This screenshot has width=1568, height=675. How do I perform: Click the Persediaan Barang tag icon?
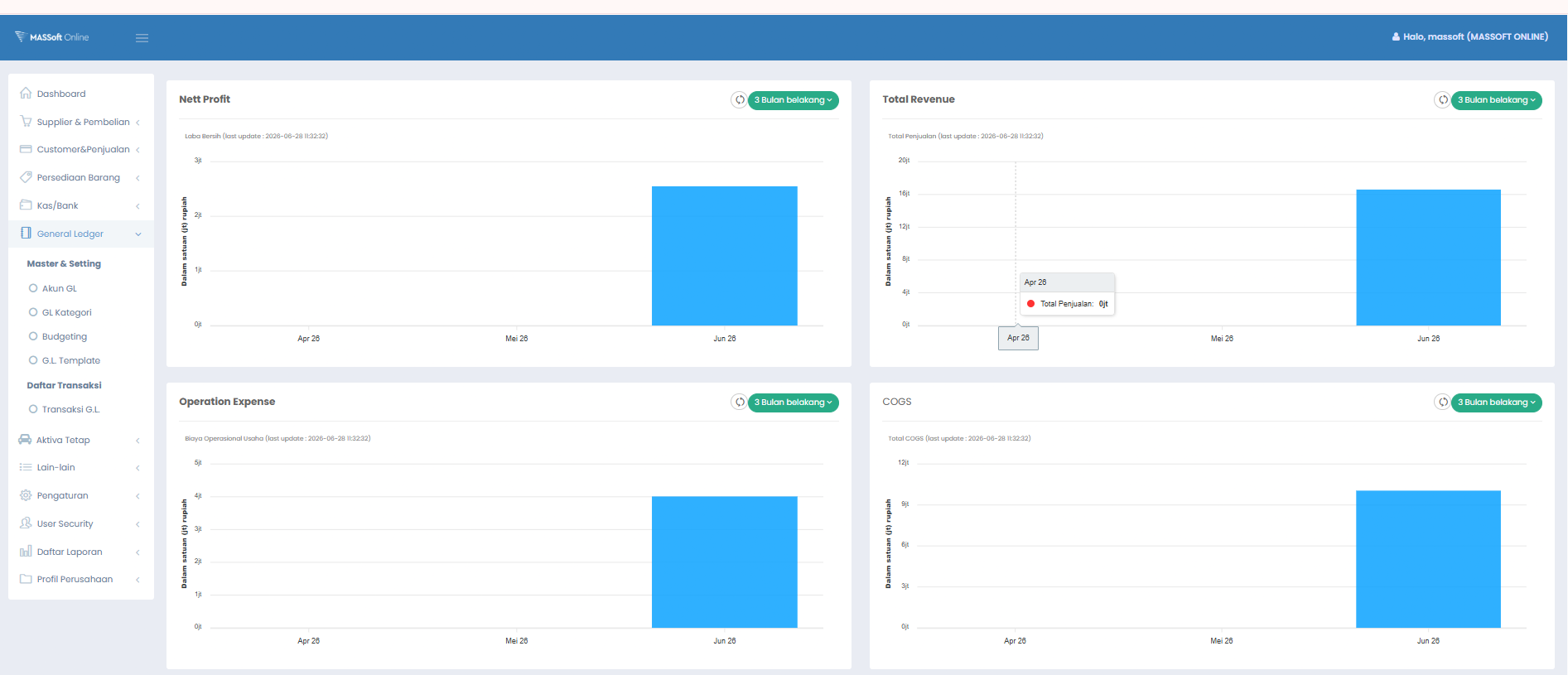[26, 177]
